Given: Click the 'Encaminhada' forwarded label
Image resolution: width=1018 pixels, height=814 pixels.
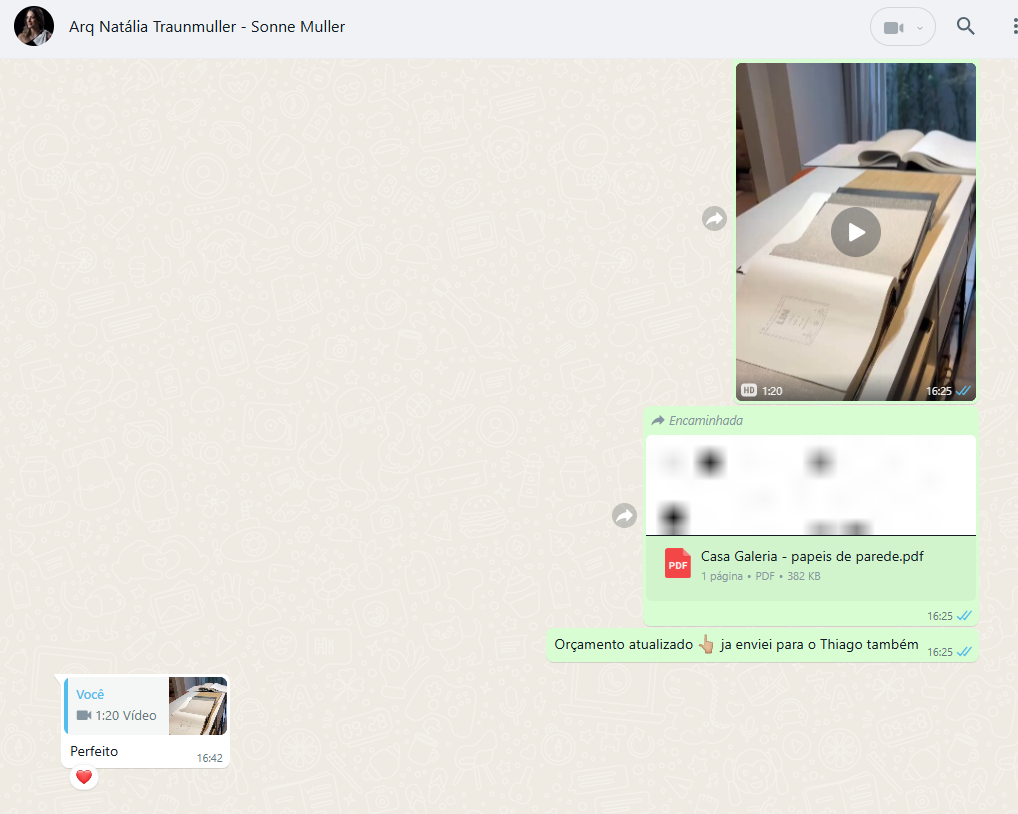Looking at the screenshot, I should point(706,421).
